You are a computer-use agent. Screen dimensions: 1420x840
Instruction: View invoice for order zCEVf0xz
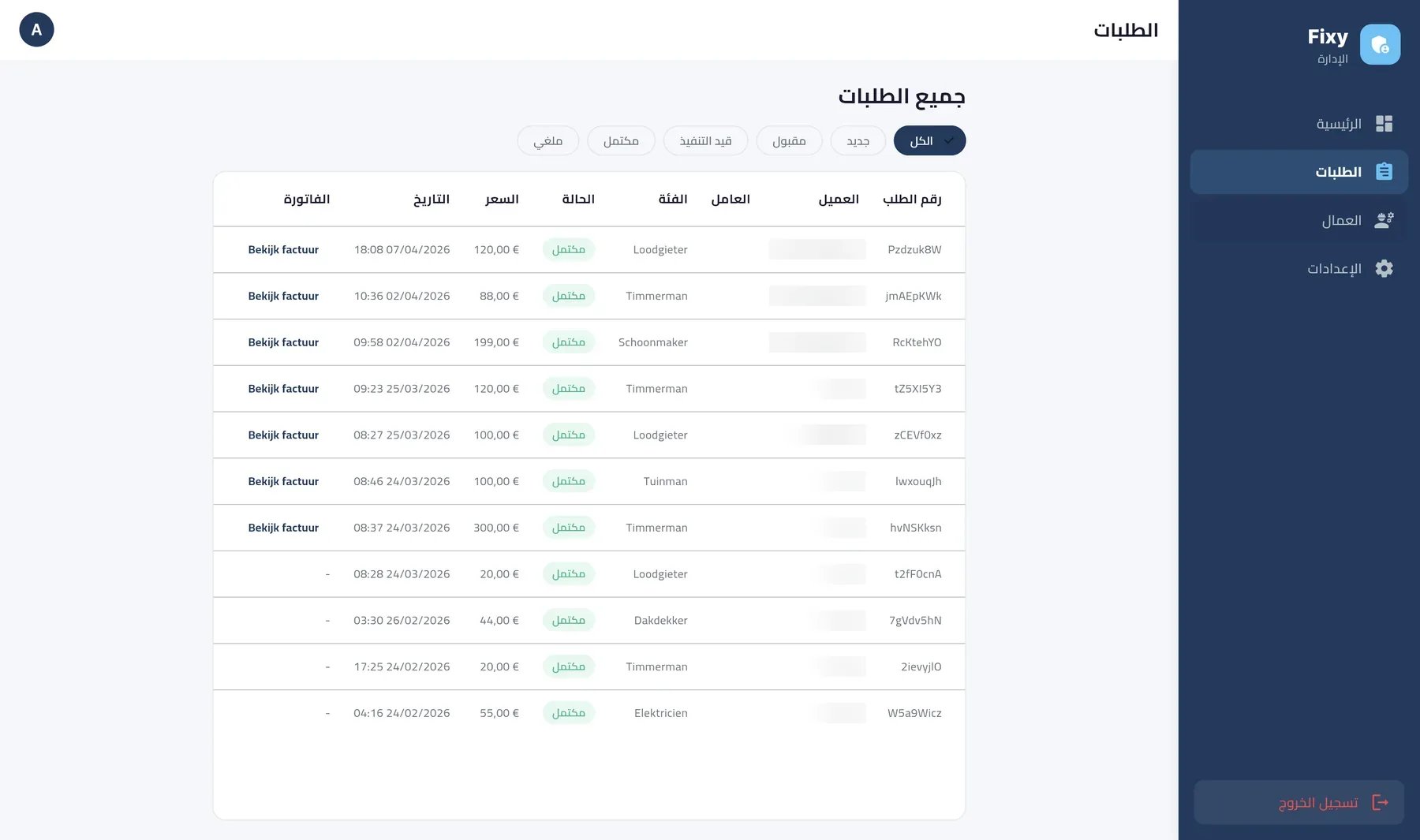click(x=283, y=435)
